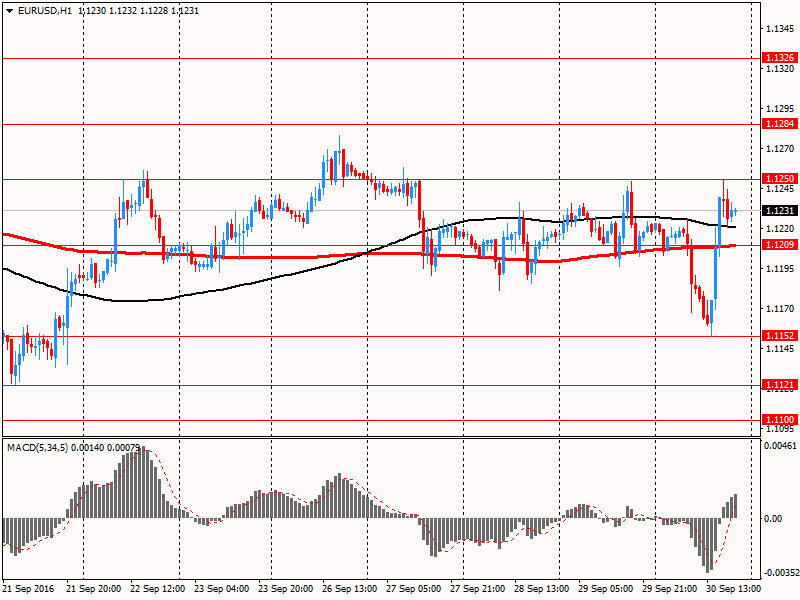The width and height of the screenshot is (800, 600).
Task: Open the dropdown arrow beside EURUSD,H1
Action: pos(9,10)
